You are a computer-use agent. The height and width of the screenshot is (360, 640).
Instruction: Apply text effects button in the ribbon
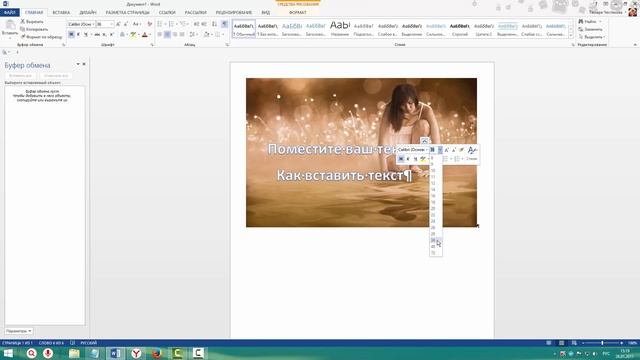click(x=122, y=34)
